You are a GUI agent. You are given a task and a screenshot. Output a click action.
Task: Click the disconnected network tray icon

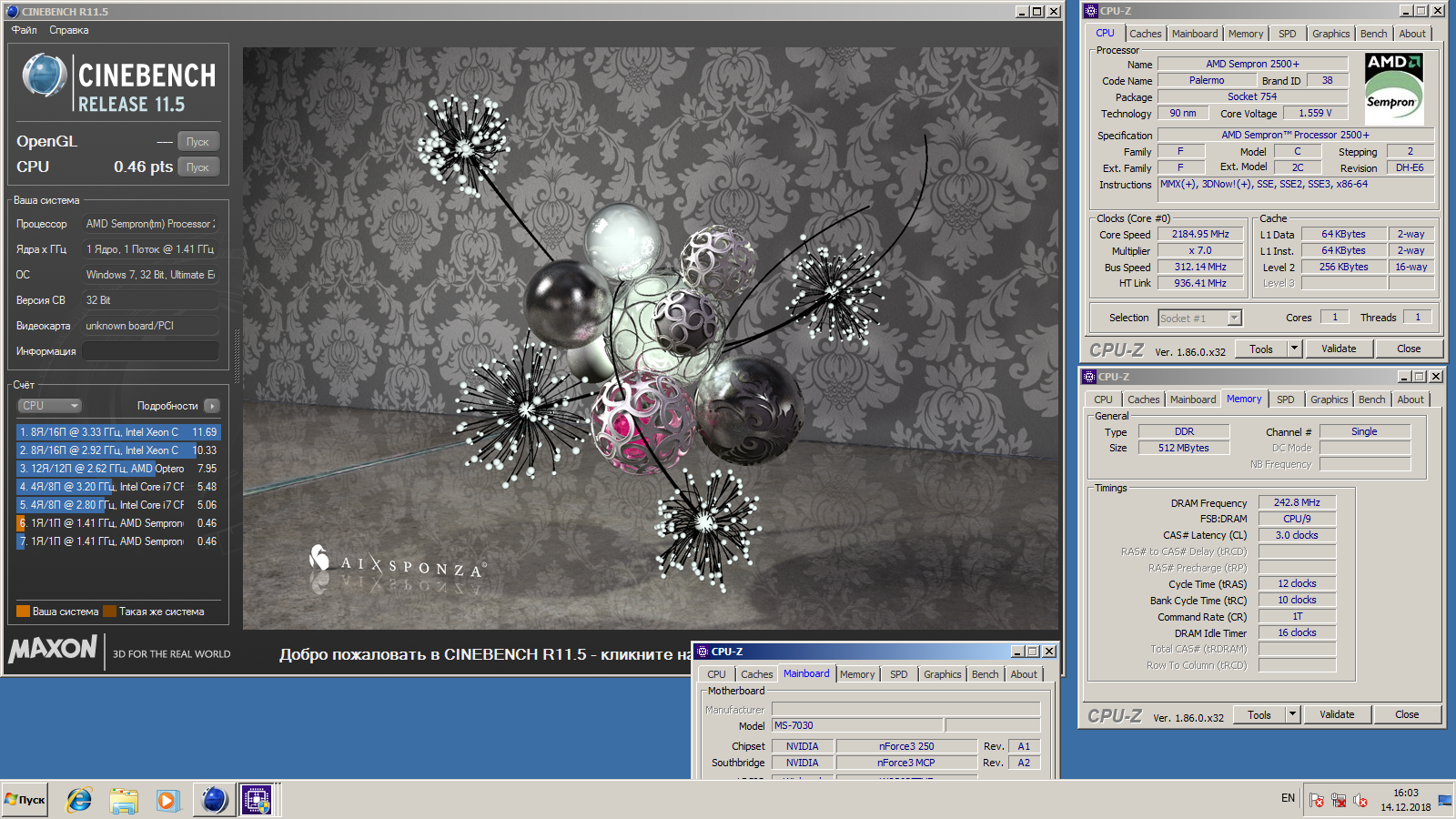point(1339,800)
